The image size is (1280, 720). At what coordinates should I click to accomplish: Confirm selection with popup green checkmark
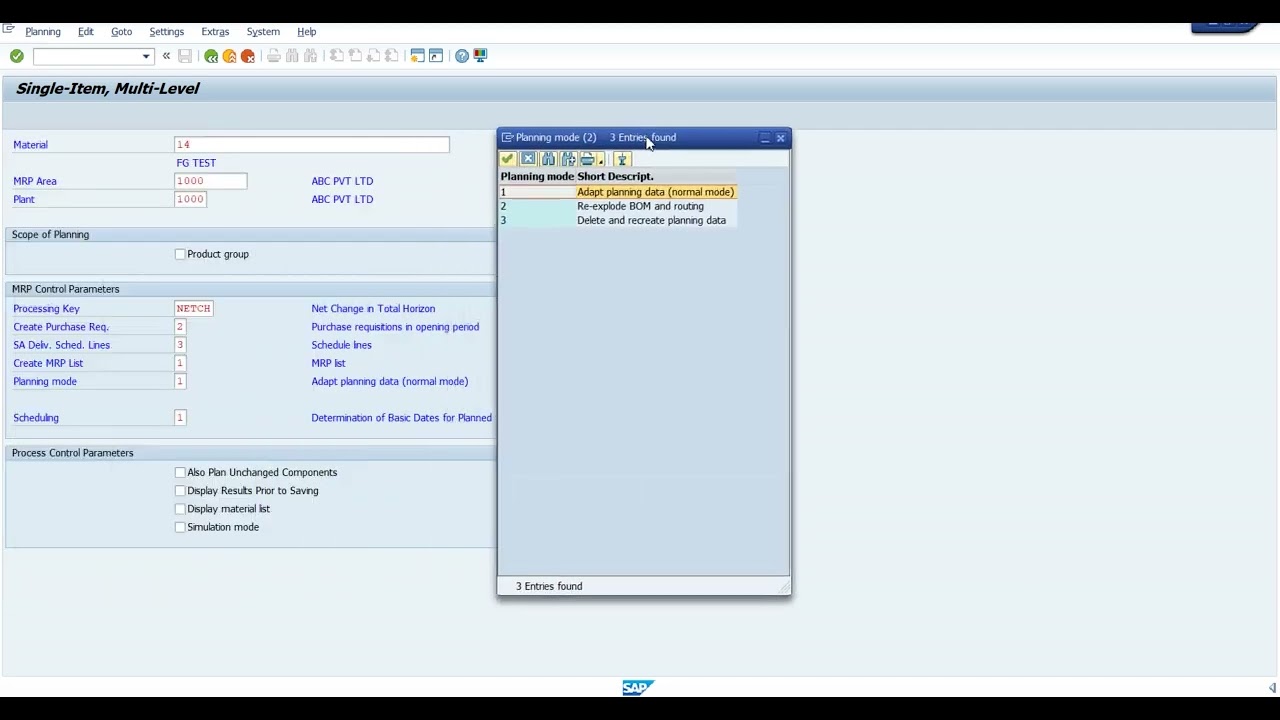pyautogui.click(x=508, y=160)
